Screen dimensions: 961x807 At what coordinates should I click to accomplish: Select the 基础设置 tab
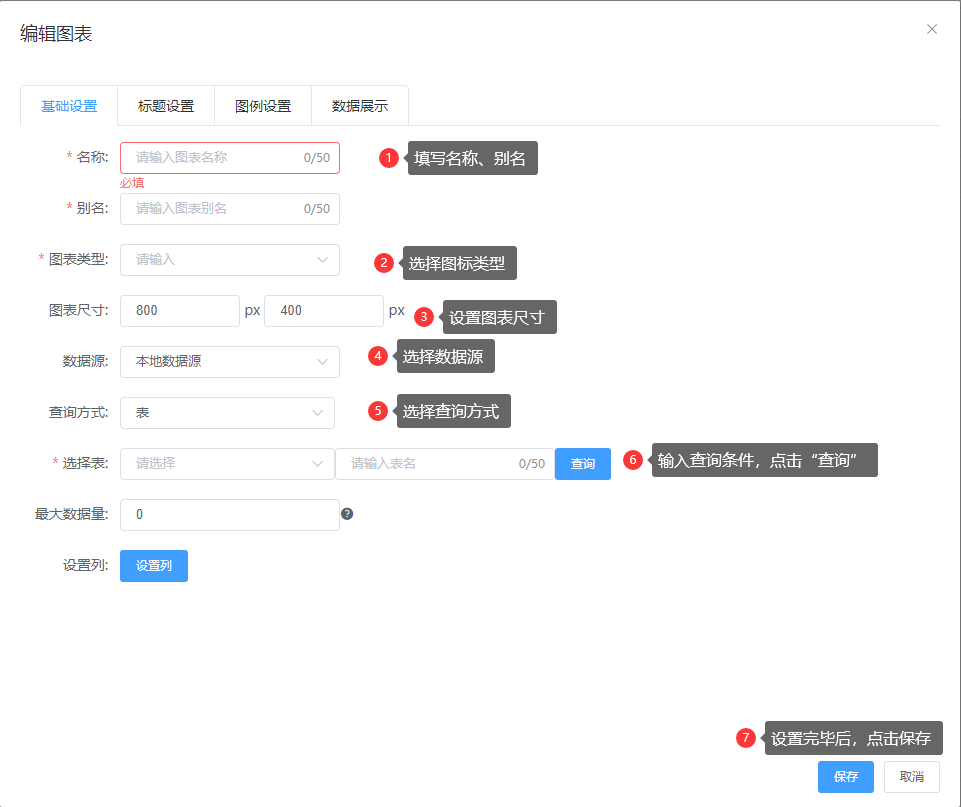click(x=69, y=106)
